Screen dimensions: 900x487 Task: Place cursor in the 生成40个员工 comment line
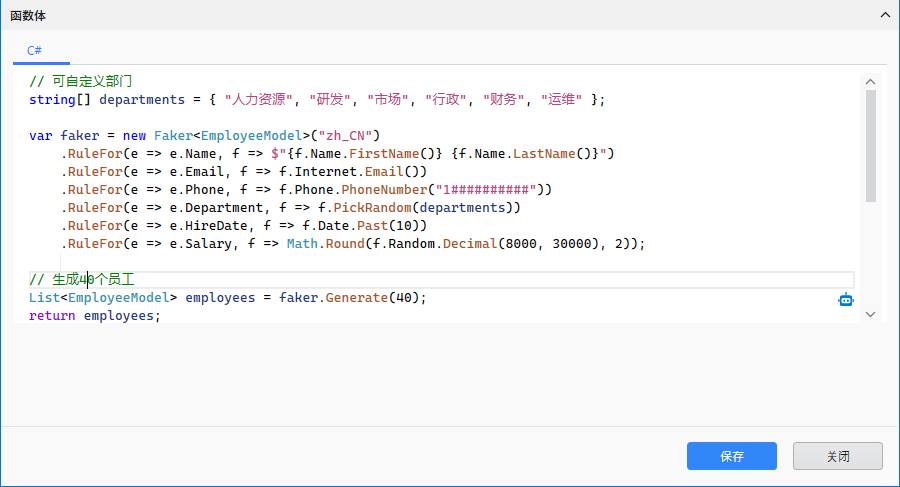[x=90, y=280]
